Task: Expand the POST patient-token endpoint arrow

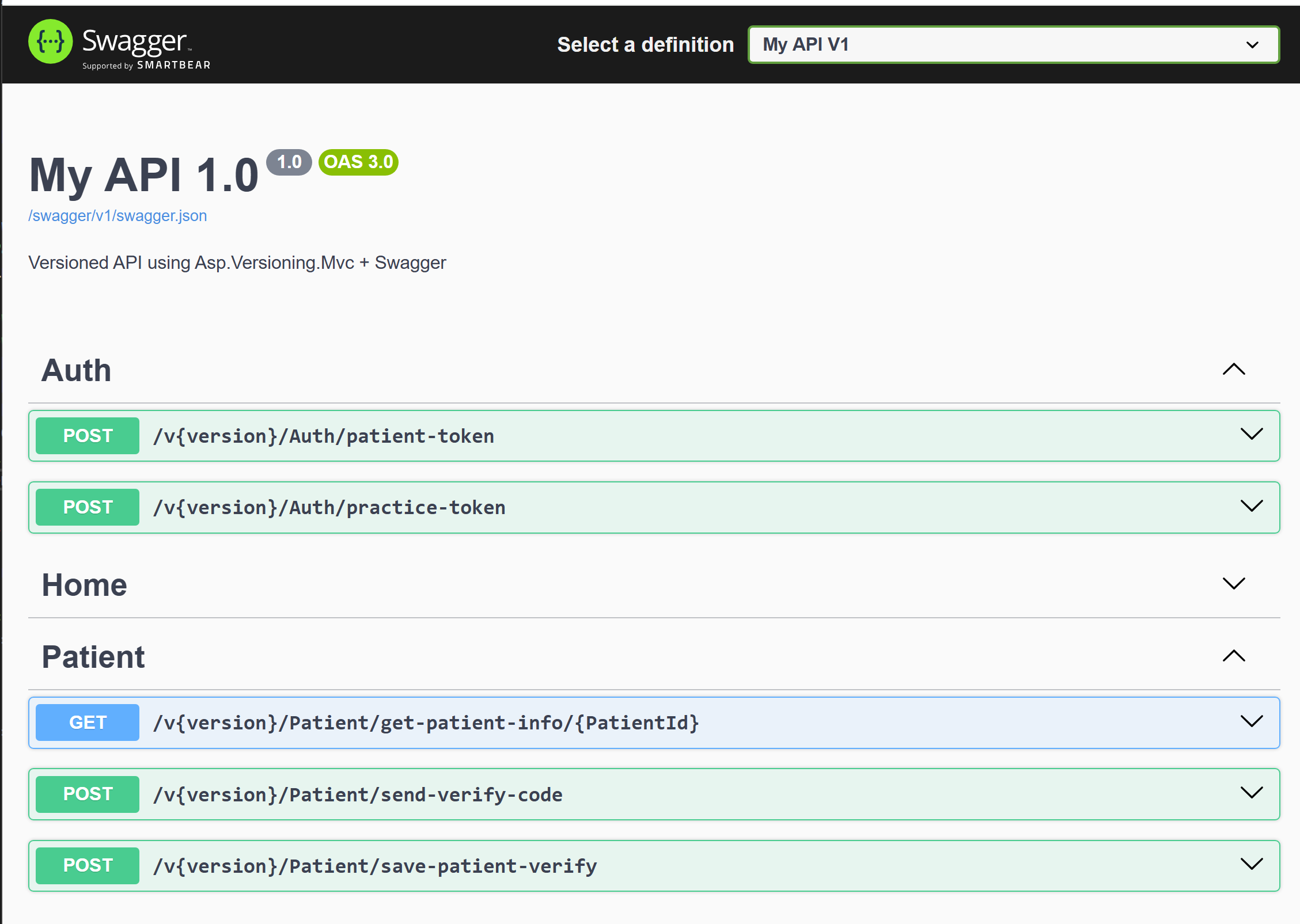Action: coord(1252,434)
